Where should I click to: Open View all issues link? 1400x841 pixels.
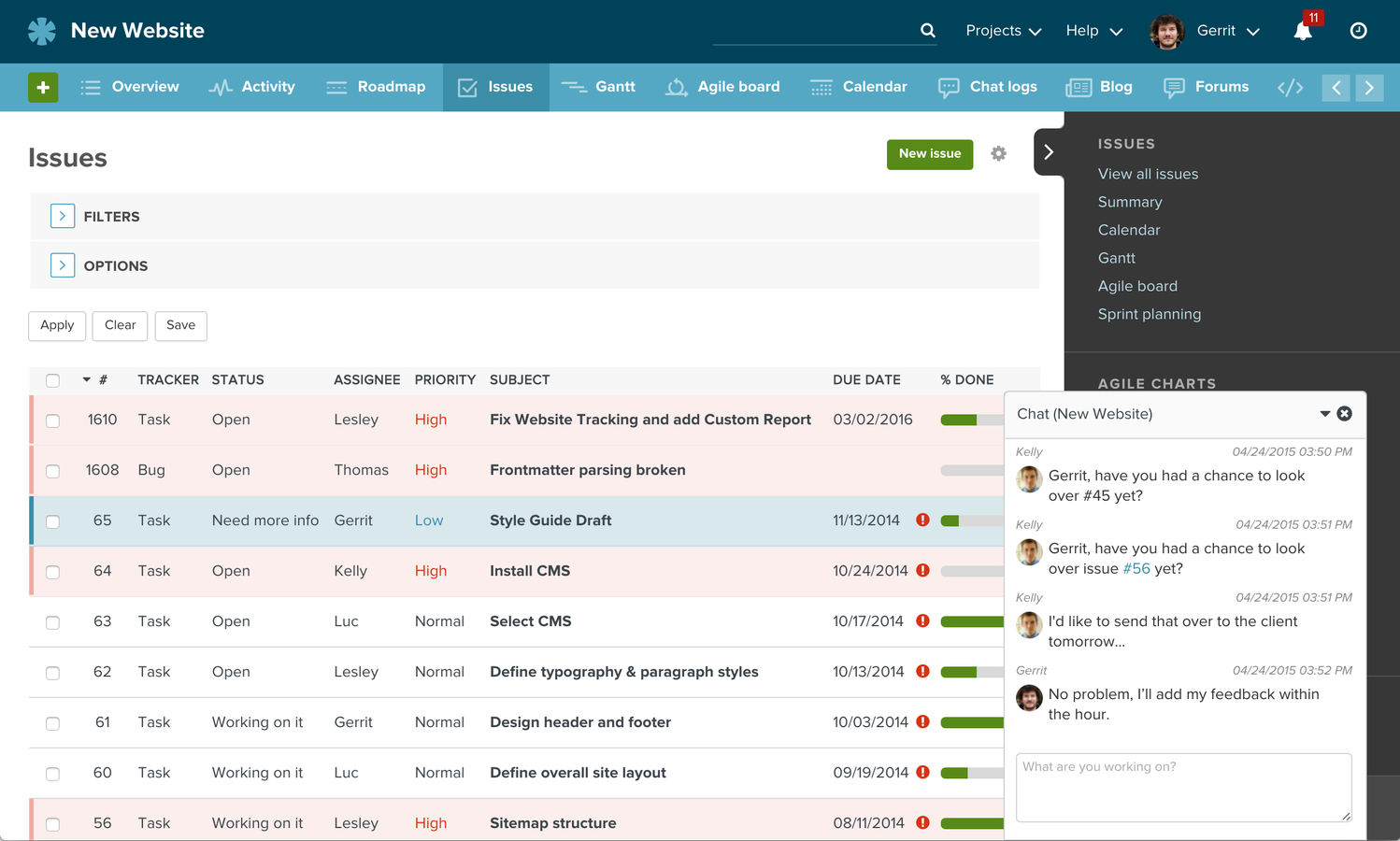[1148, 174]
